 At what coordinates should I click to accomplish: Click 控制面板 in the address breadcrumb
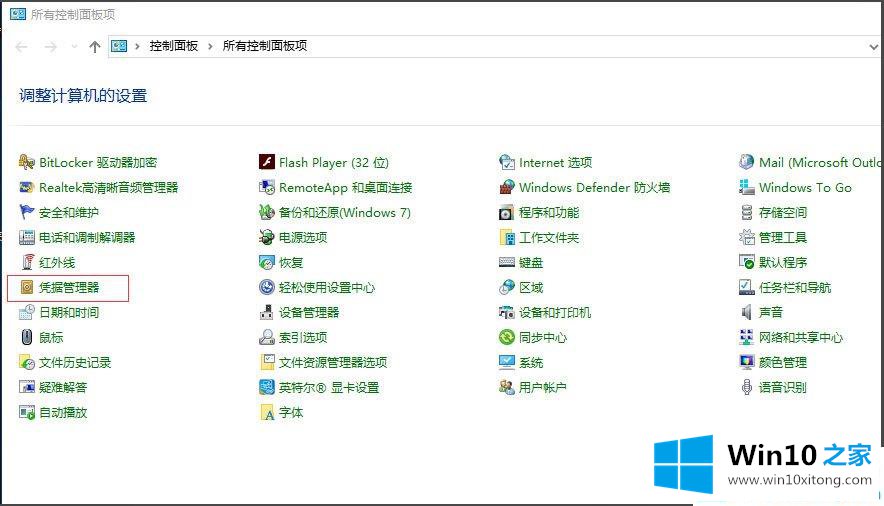click(x=174, y=46)
